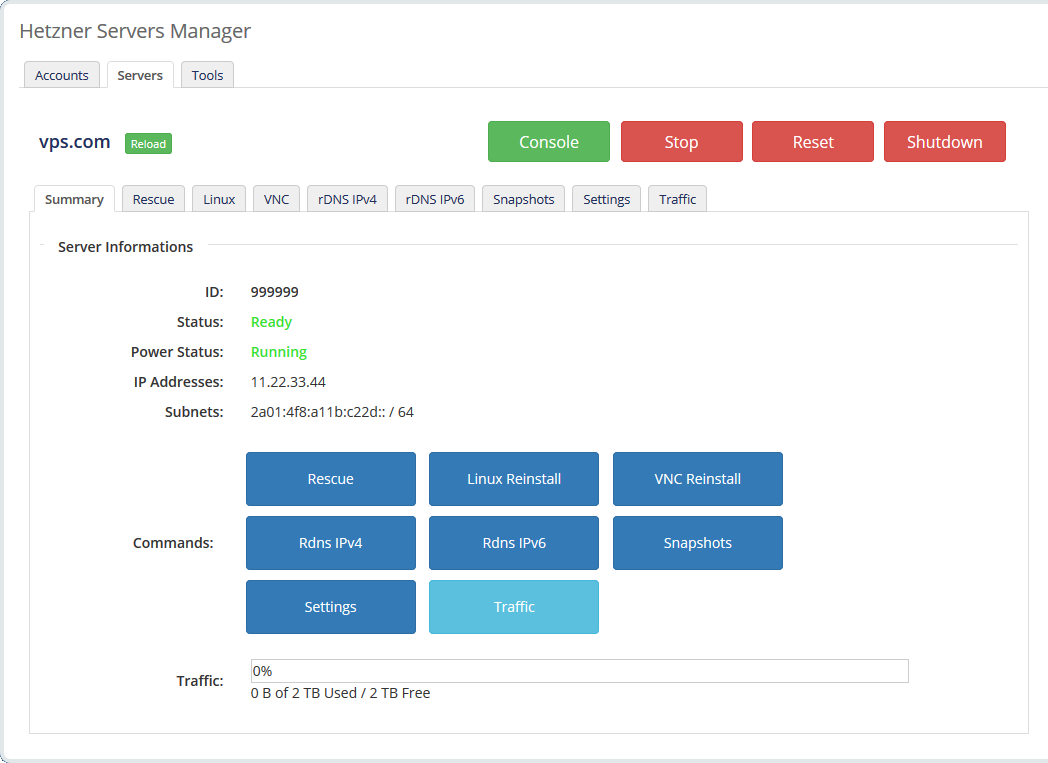Click the Traffic usage progress bar
The height and width of the screenshot is (763, 1048).
coord(580,670)
